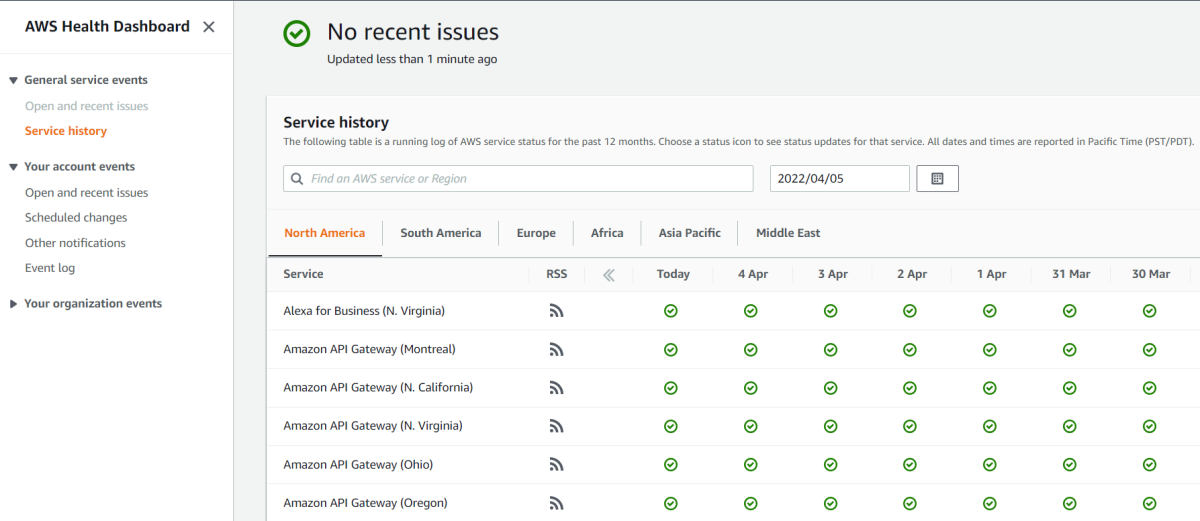Click the 4 Apr column header
The width and height of the screenshot is (1200, 521).
click(753, 274)
